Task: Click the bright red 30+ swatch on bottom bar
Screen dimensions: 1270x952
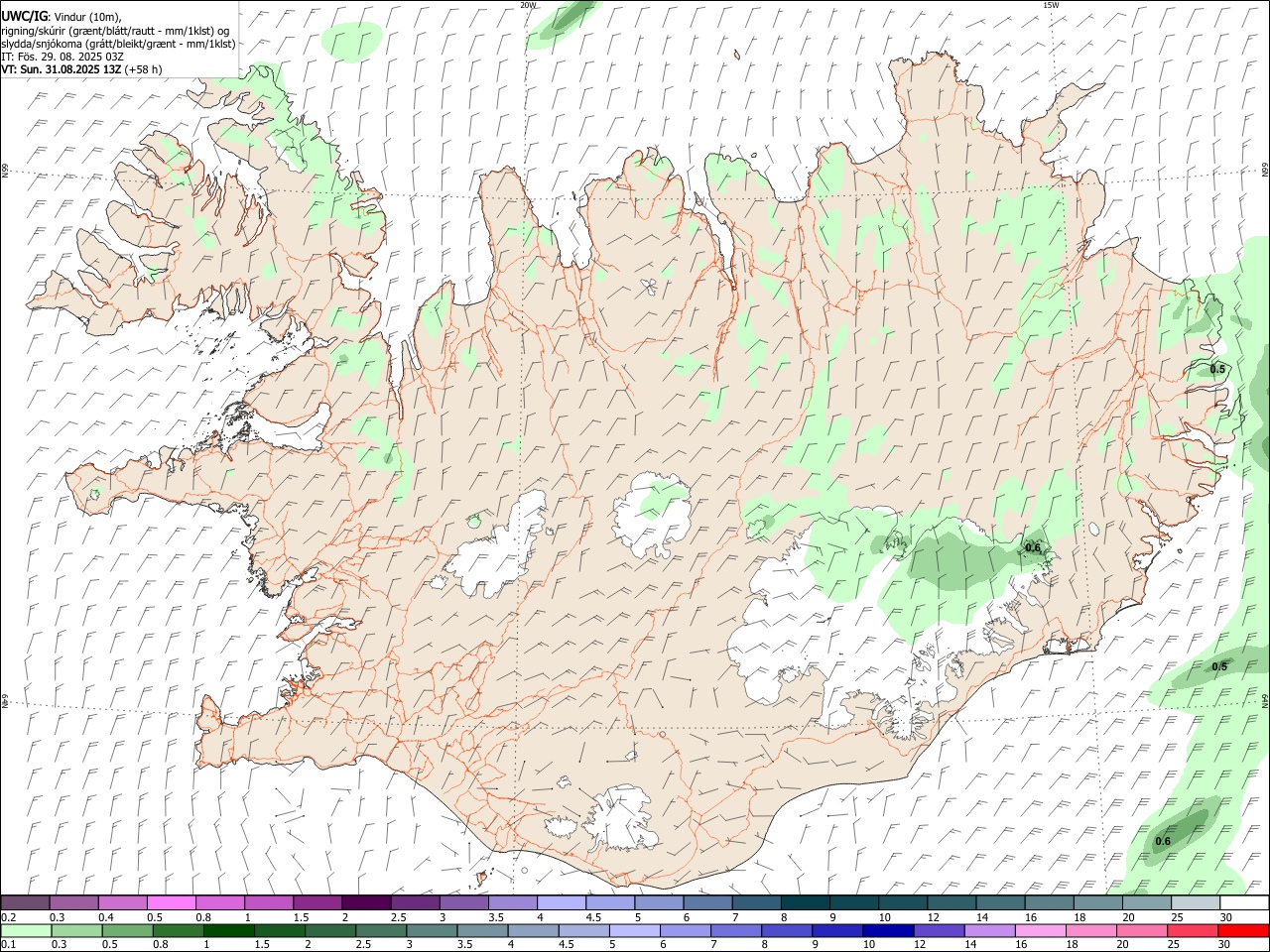Action: click(x=1243, y=931)
